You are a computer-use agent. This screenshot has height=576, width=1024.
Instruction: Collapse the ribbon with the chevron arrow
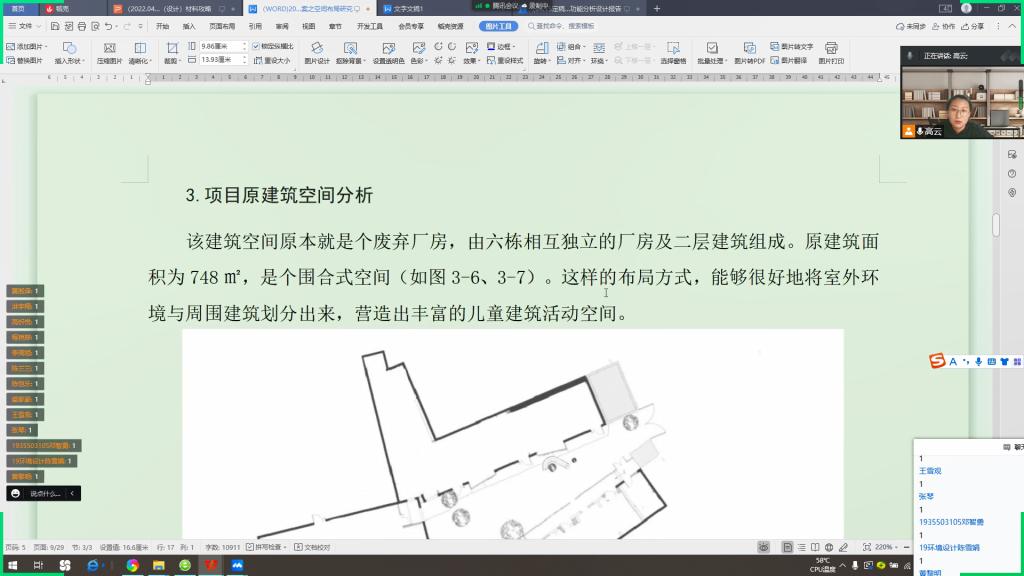tap(1013, 26)
